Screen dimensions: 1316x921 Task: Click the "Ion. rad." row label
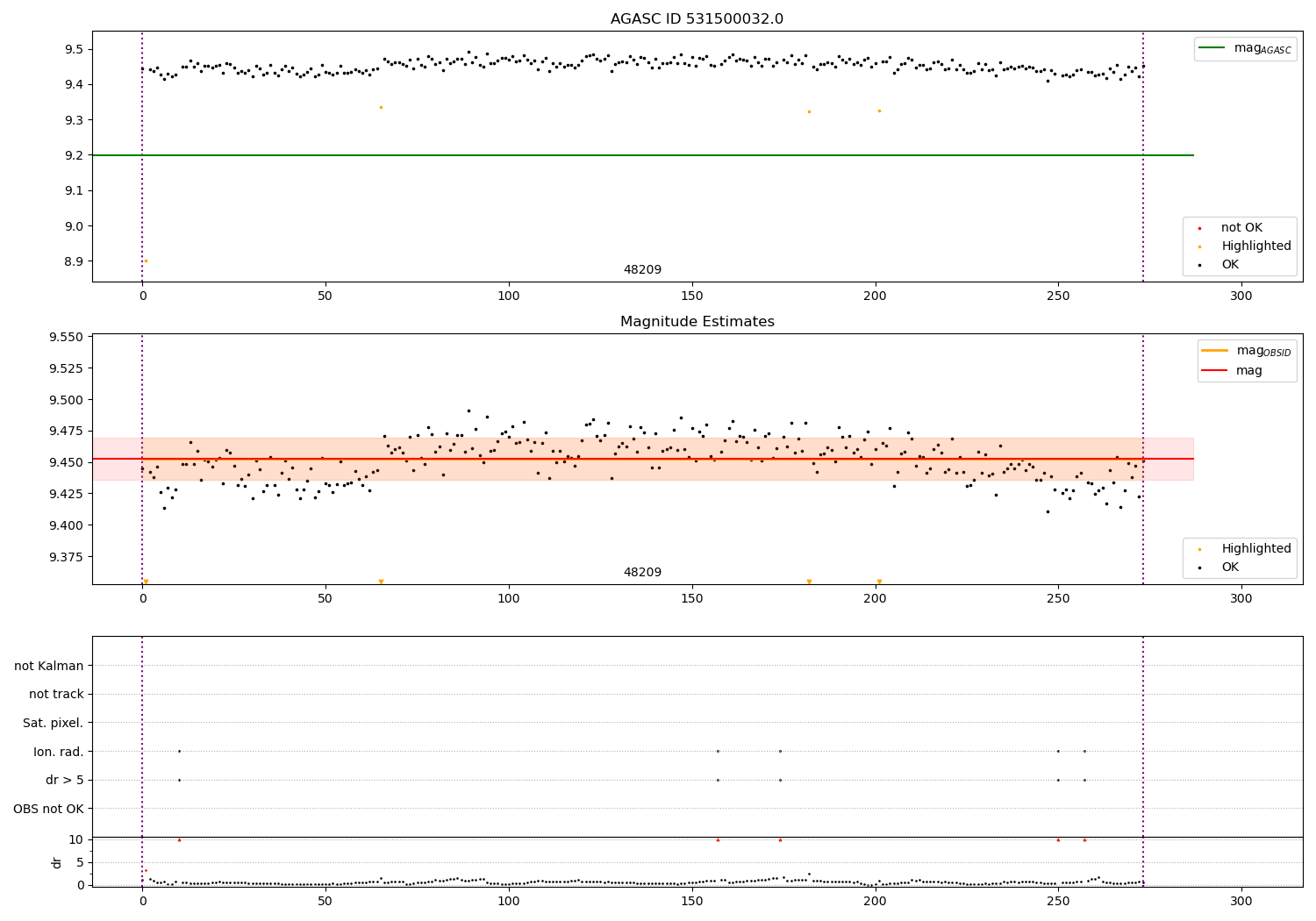pyautogui.click(x=59, y=752)
